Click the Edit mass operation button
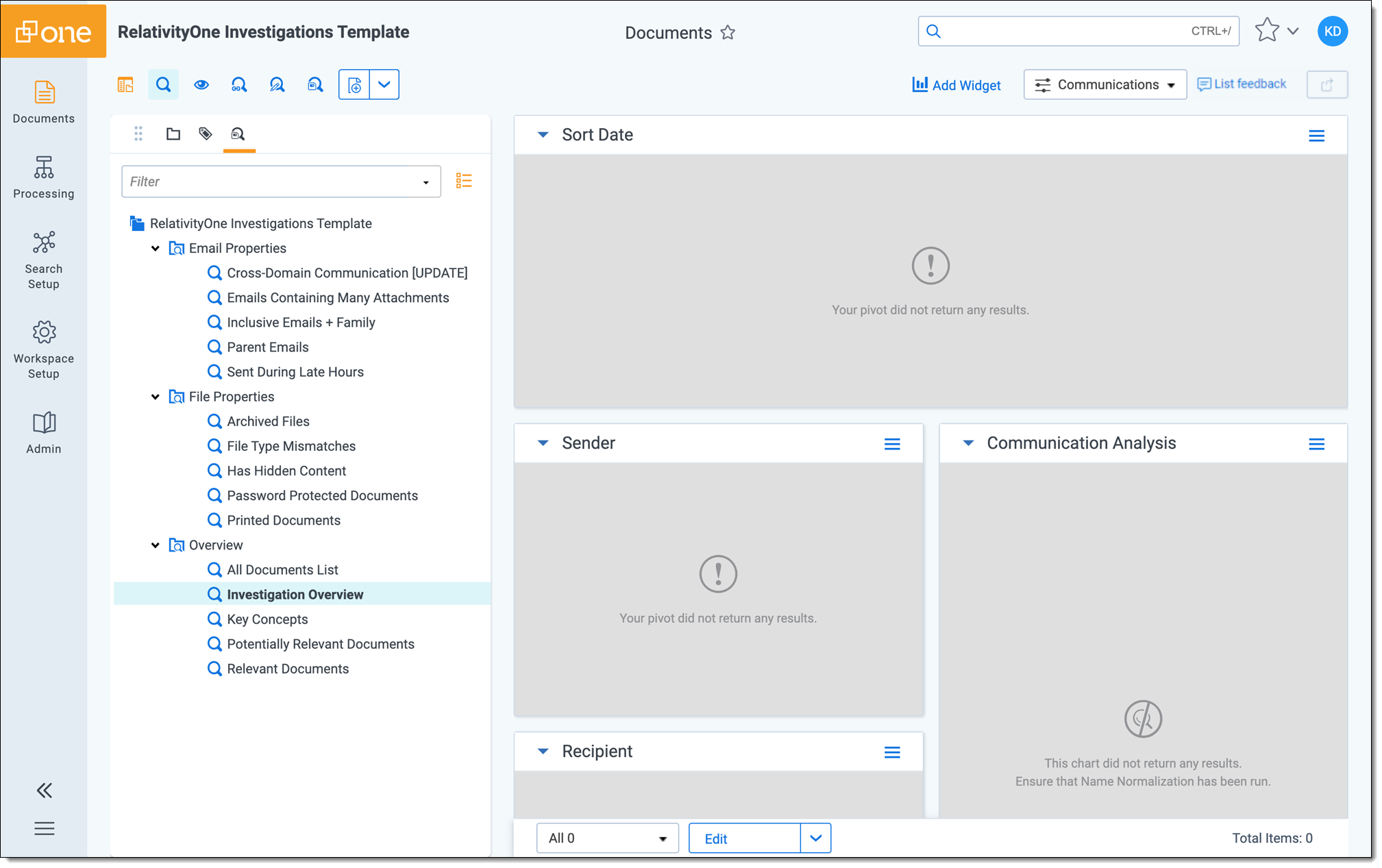Screen dimensions: 1382x868 pos(744,839)
